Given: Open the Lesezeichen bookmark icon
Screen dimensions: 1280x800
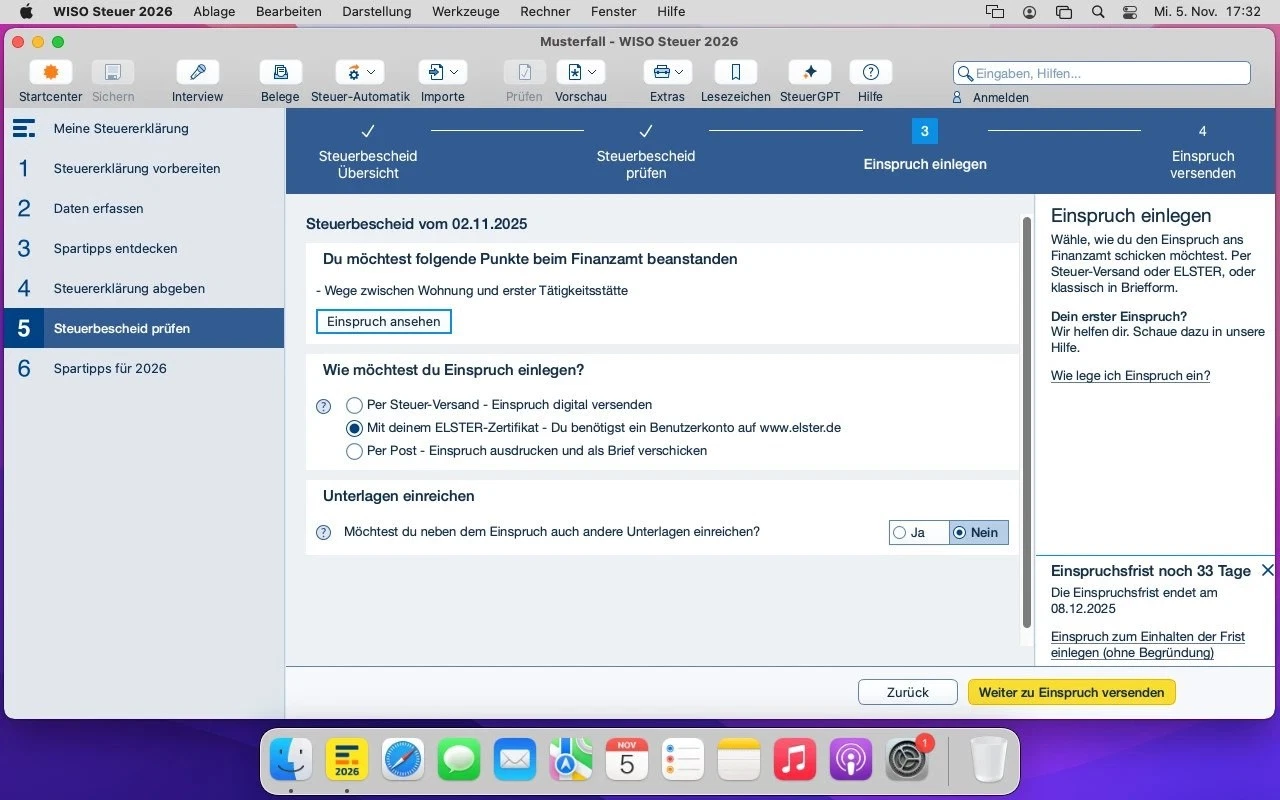Looking at the screenshot, I should (735, 73).
